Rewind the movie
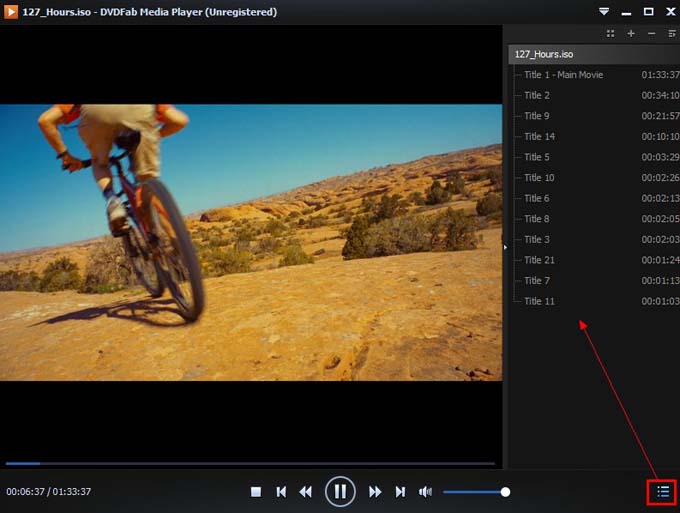 306,492
